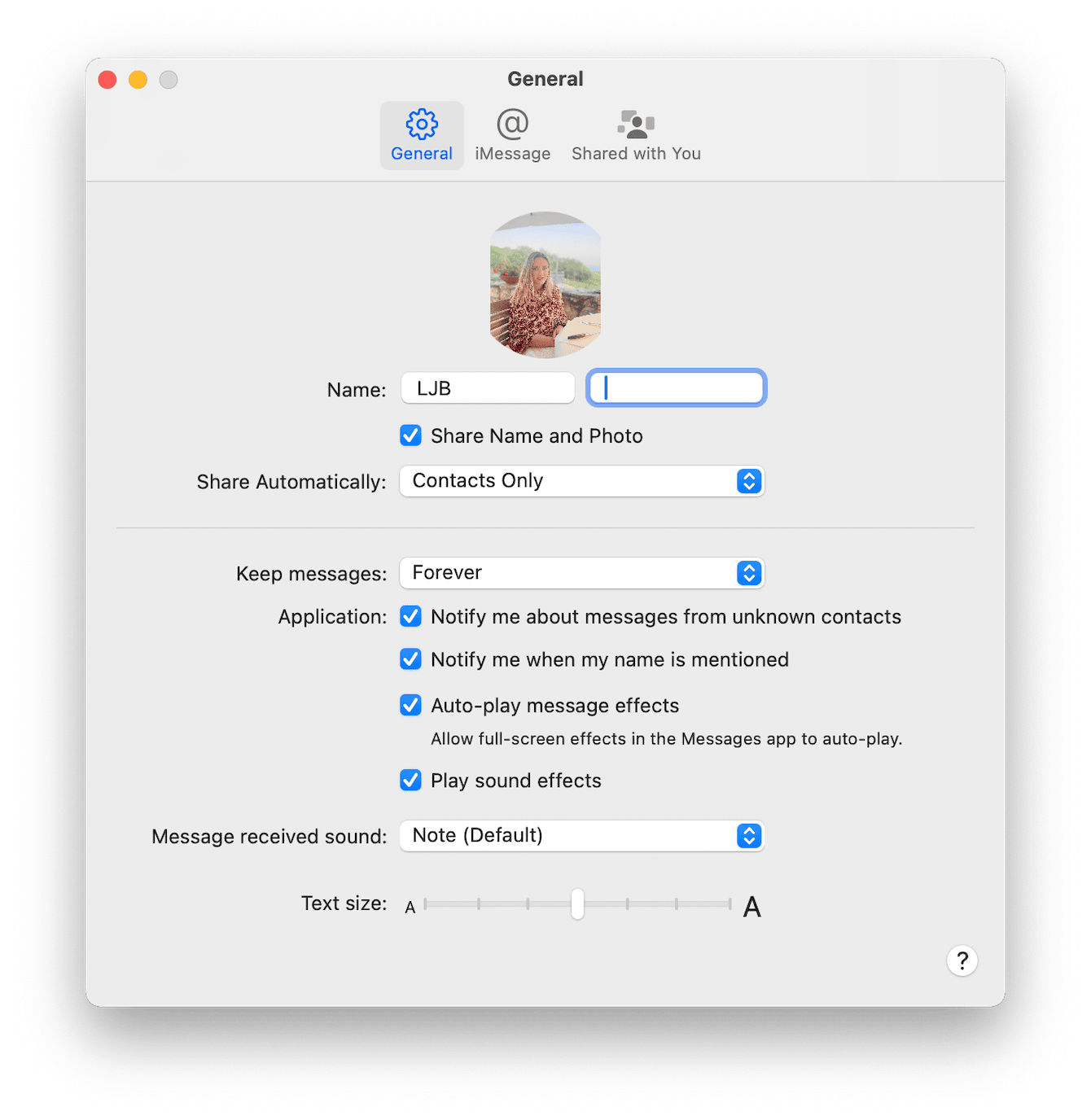The height and width of the screenshot is (1120, 1091).
Task: Click the Keep messages dropdown chevron icon
Action: click(748, 572)
